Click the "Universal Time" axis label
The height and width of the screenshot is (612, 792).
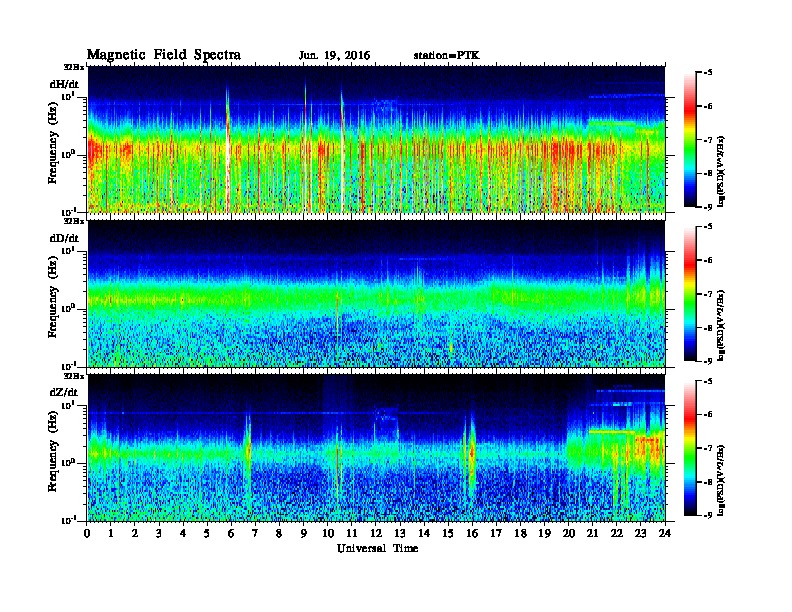click(377, 548)
